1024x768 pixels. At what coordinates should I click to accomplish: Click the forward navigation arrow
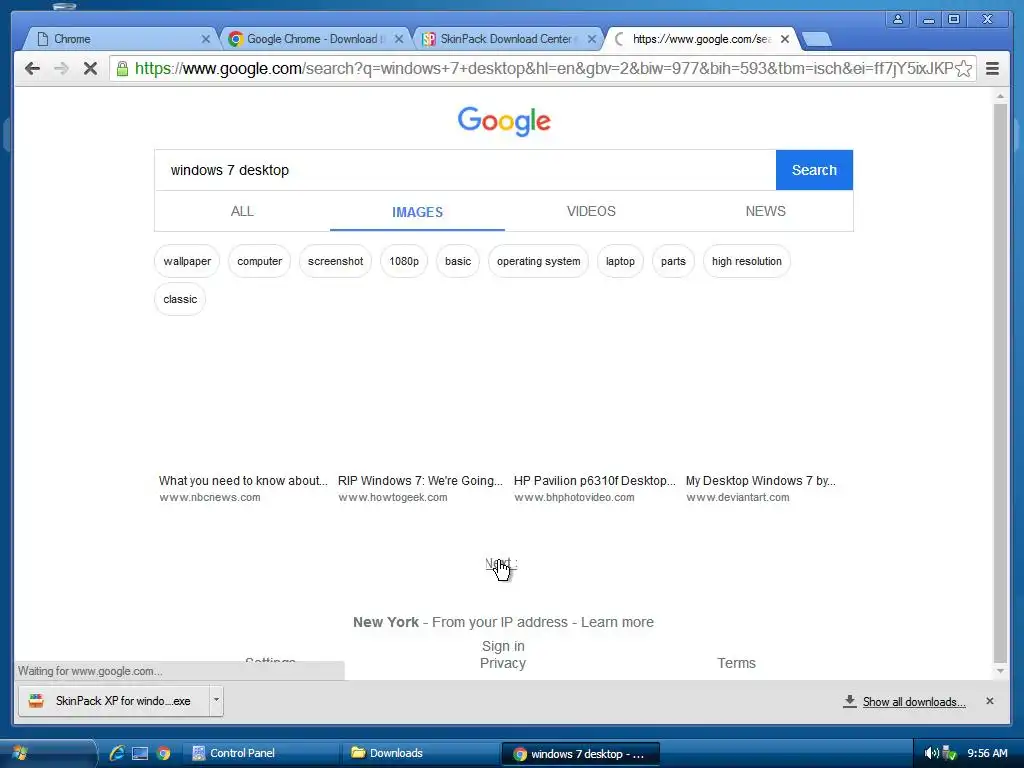pos(61,69)
